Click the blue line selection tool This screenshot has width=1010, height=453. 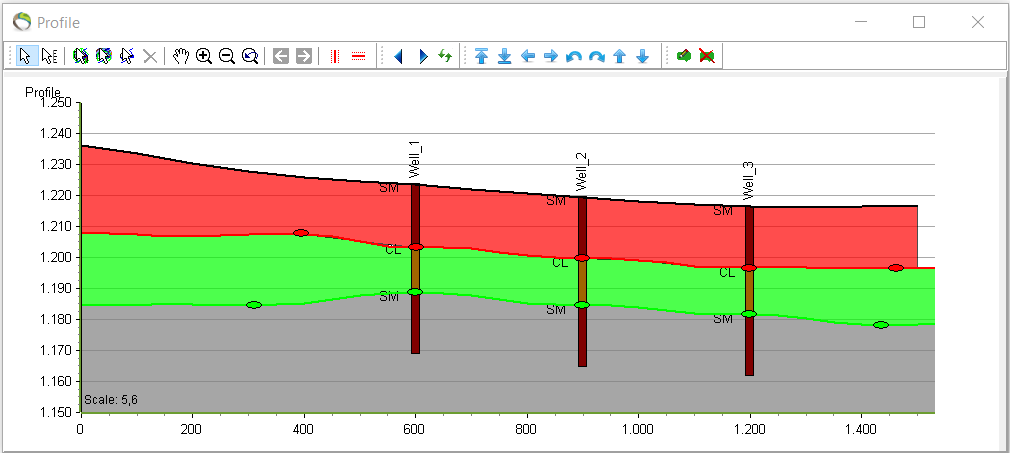(x=126, y=56)
